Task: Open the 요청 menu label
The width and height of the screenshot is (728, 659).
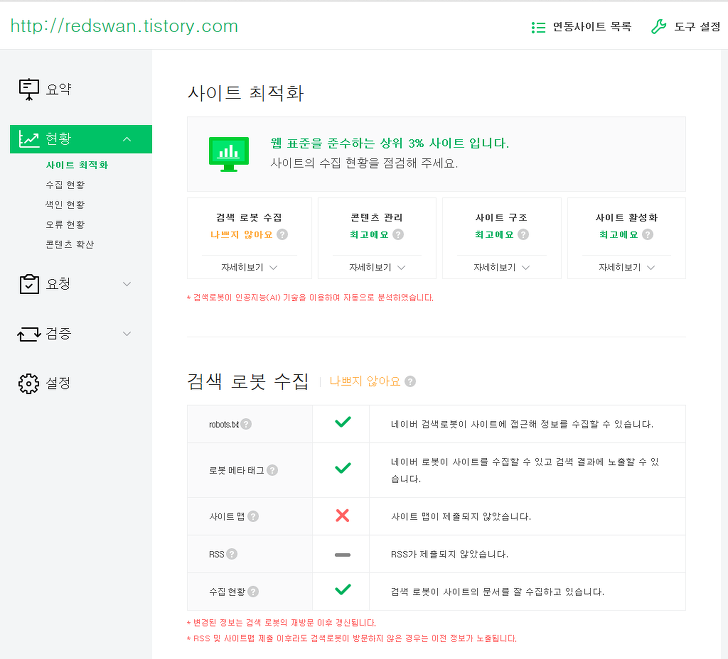Action: point(58,284)
